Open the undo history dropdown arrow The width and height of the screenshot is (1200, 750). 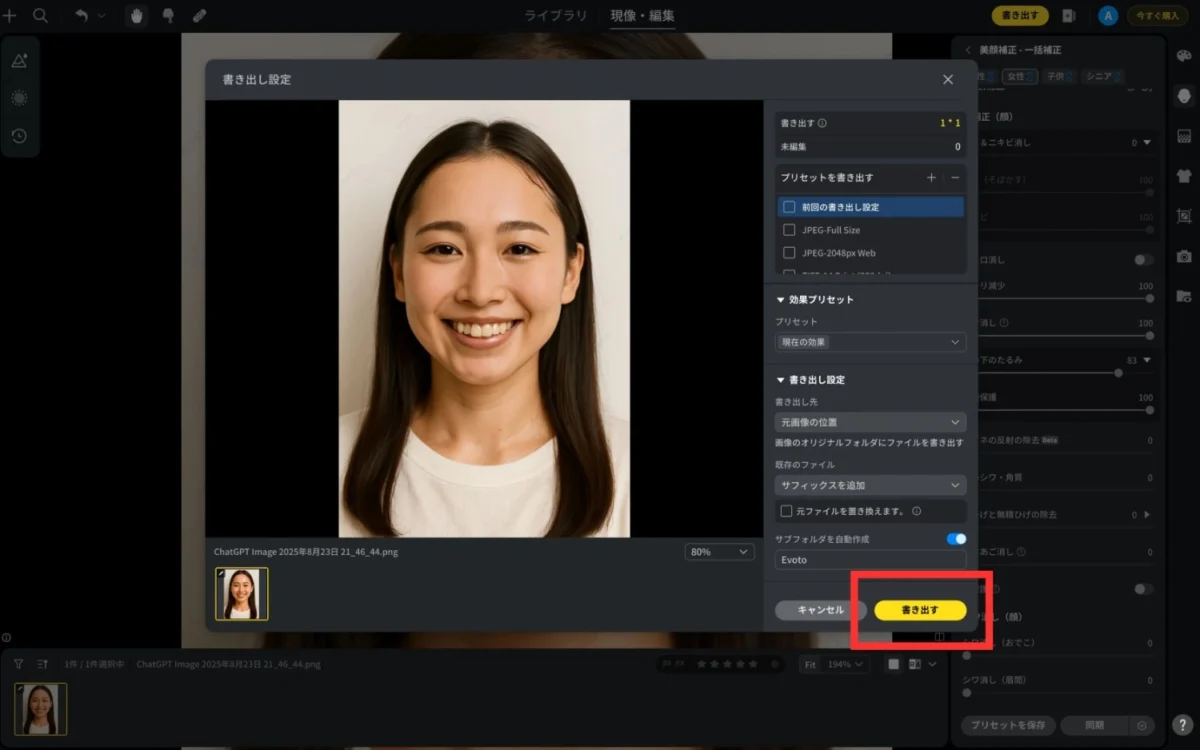[101, 16]
